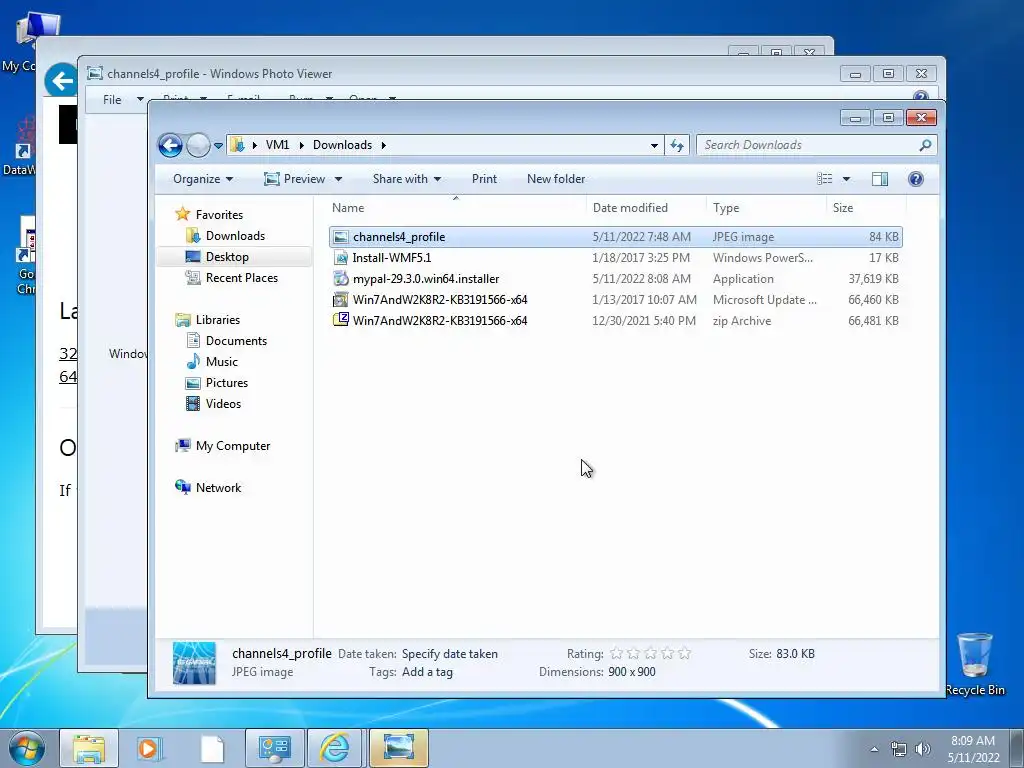1024x768 pixels.
Task: Open view options dropdown arrow
Action: point(846,179)
